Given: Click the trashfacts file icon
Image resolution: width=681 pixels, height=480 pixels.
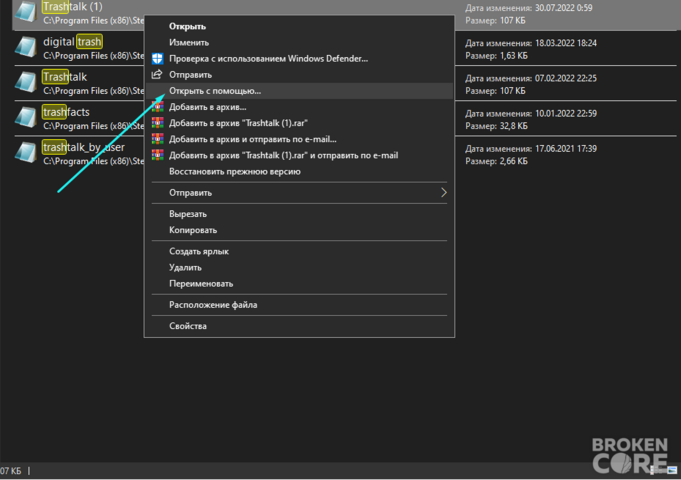Looking at the screenshot, I should pyautogui.click(x=26, y=117).
